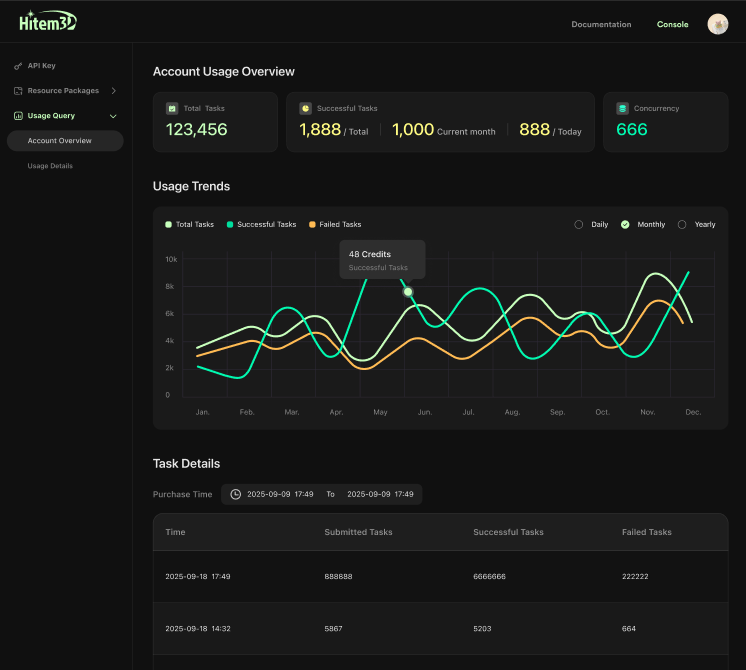Click the API Key key icon
This screenshot has width=746, height=670.
click(18, 66)
